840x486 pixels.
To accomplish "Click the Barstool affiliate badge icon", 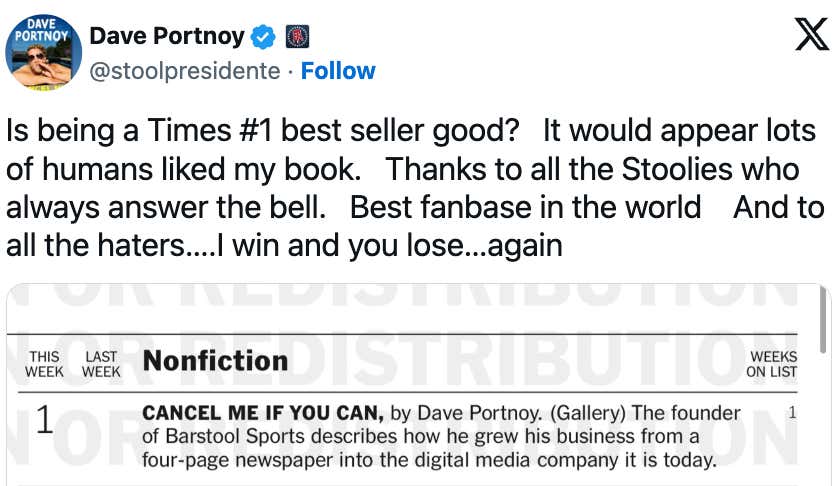I will (297, 37).
